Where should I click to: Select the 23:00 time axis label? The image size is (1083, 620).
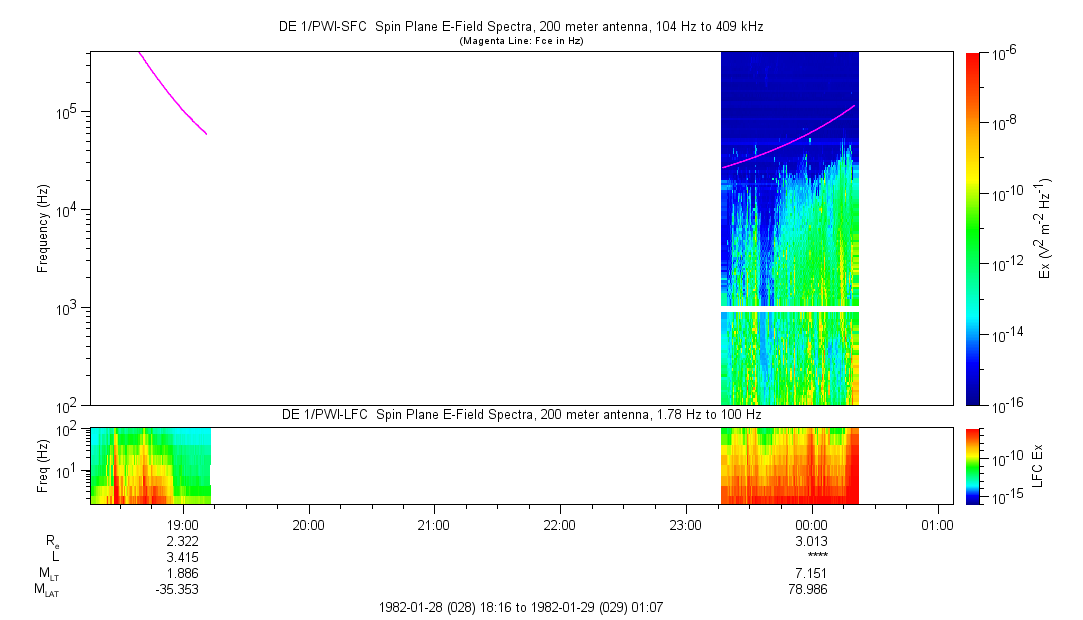tap(685, 524)
